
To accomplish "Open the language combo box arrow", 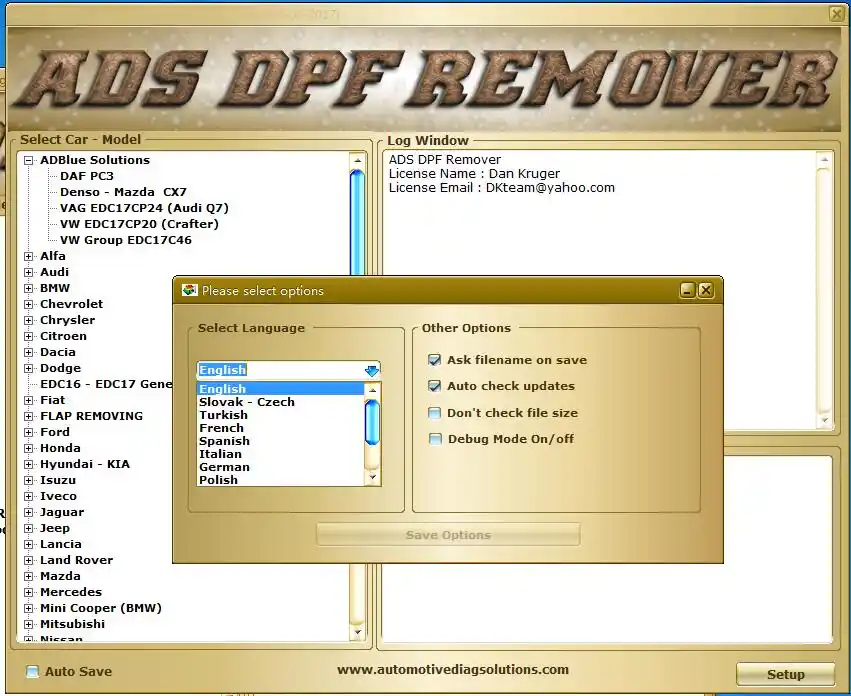I will [x=372, y=371].
